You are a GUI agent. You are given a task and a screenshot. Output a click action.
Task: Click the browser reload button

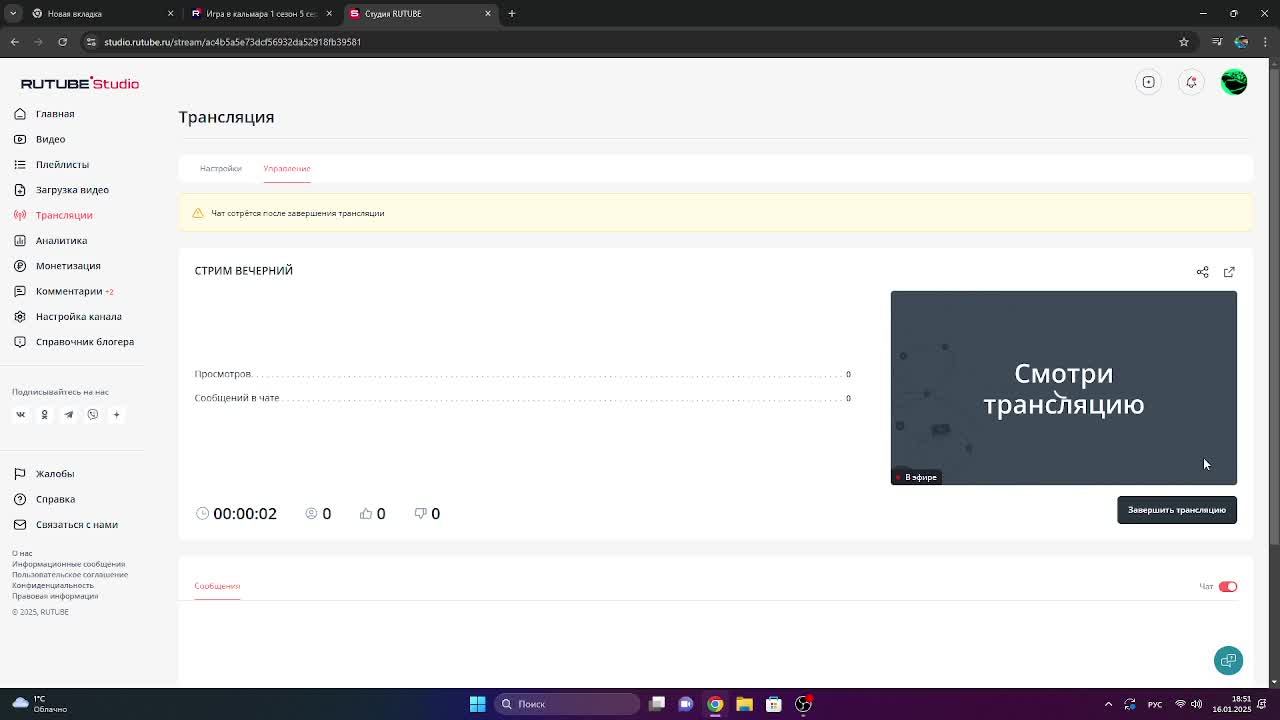click(62, 42)
